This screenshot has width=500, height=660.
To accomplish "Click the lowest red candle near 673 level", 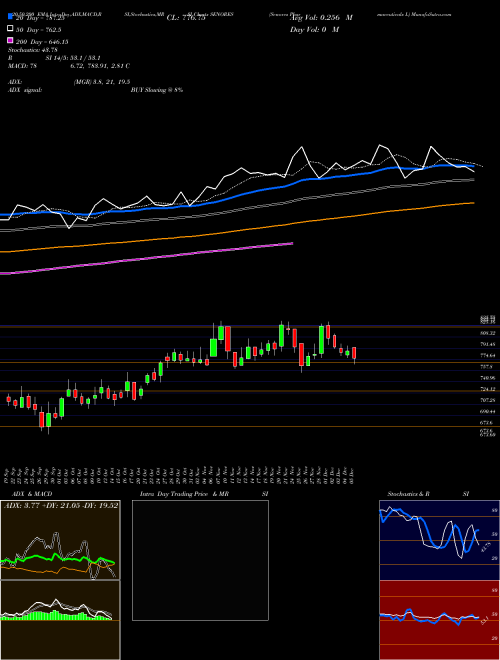I will 42,420.
